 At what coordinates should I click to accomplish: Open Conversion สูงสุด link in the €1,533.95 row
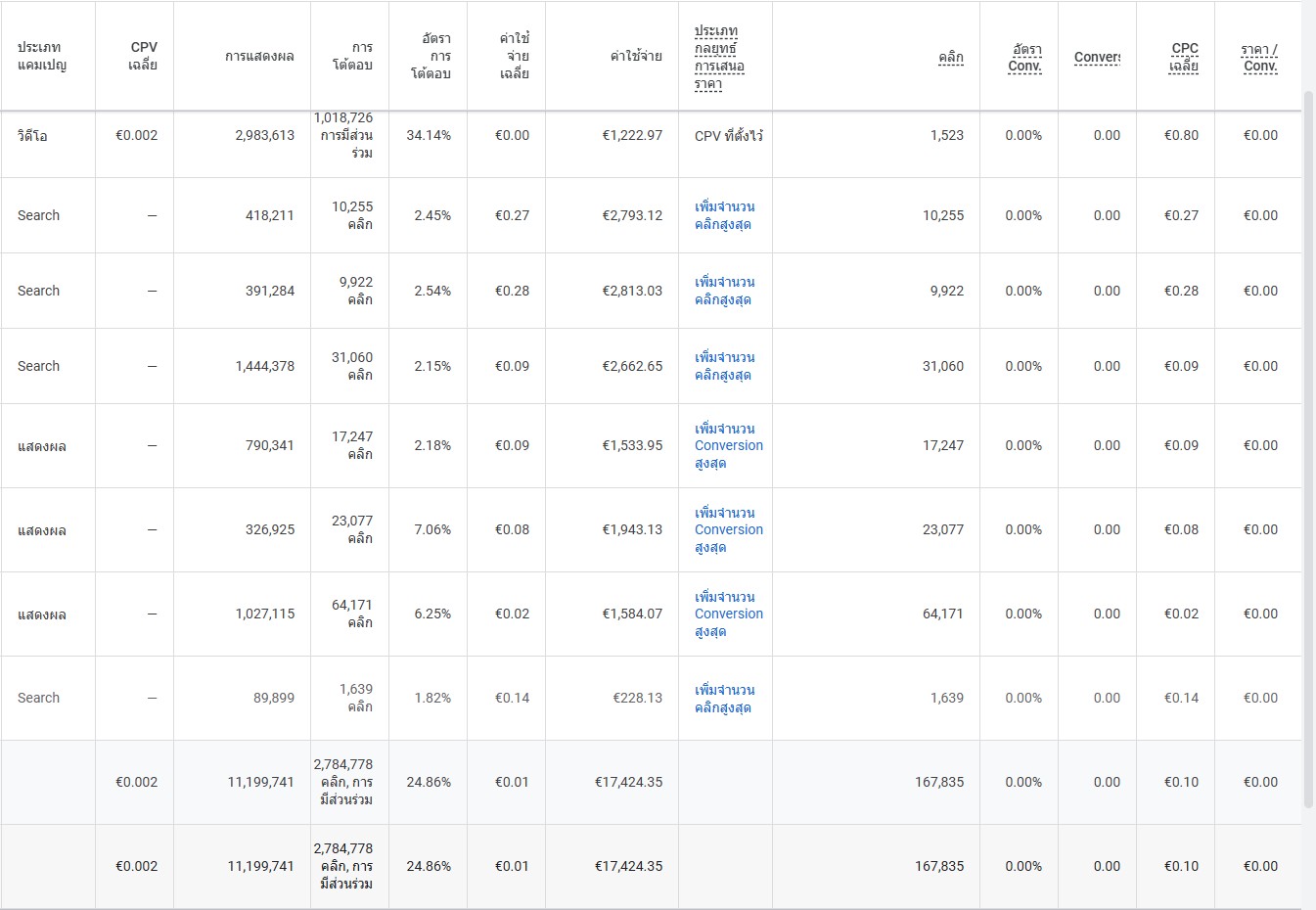click(728, 445)
